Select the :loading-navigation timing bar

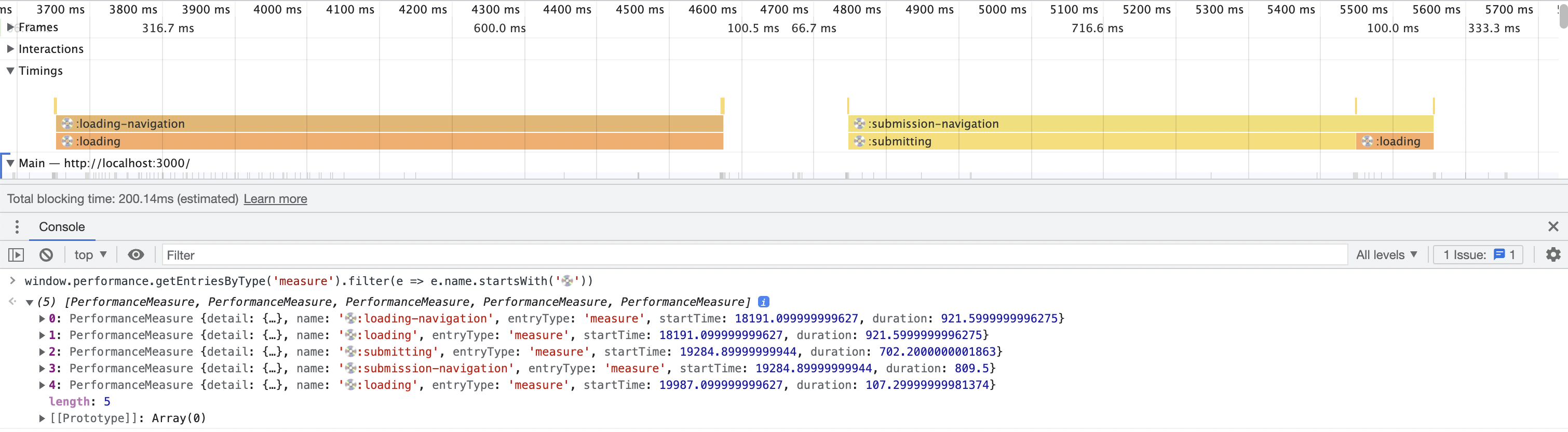pos(389,124)
